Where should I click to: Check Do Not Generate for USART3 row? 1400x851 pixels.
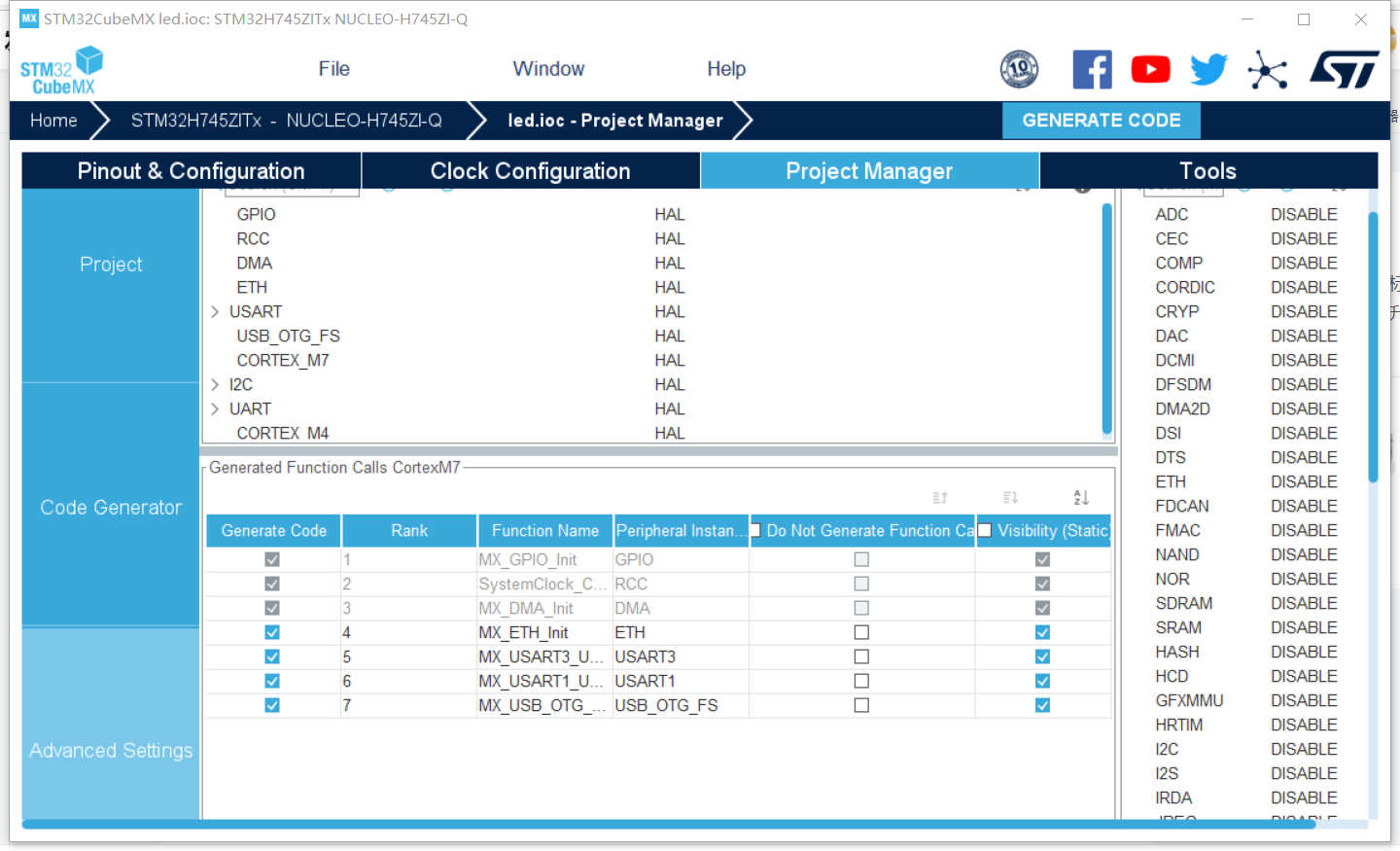tap(861, 656)
